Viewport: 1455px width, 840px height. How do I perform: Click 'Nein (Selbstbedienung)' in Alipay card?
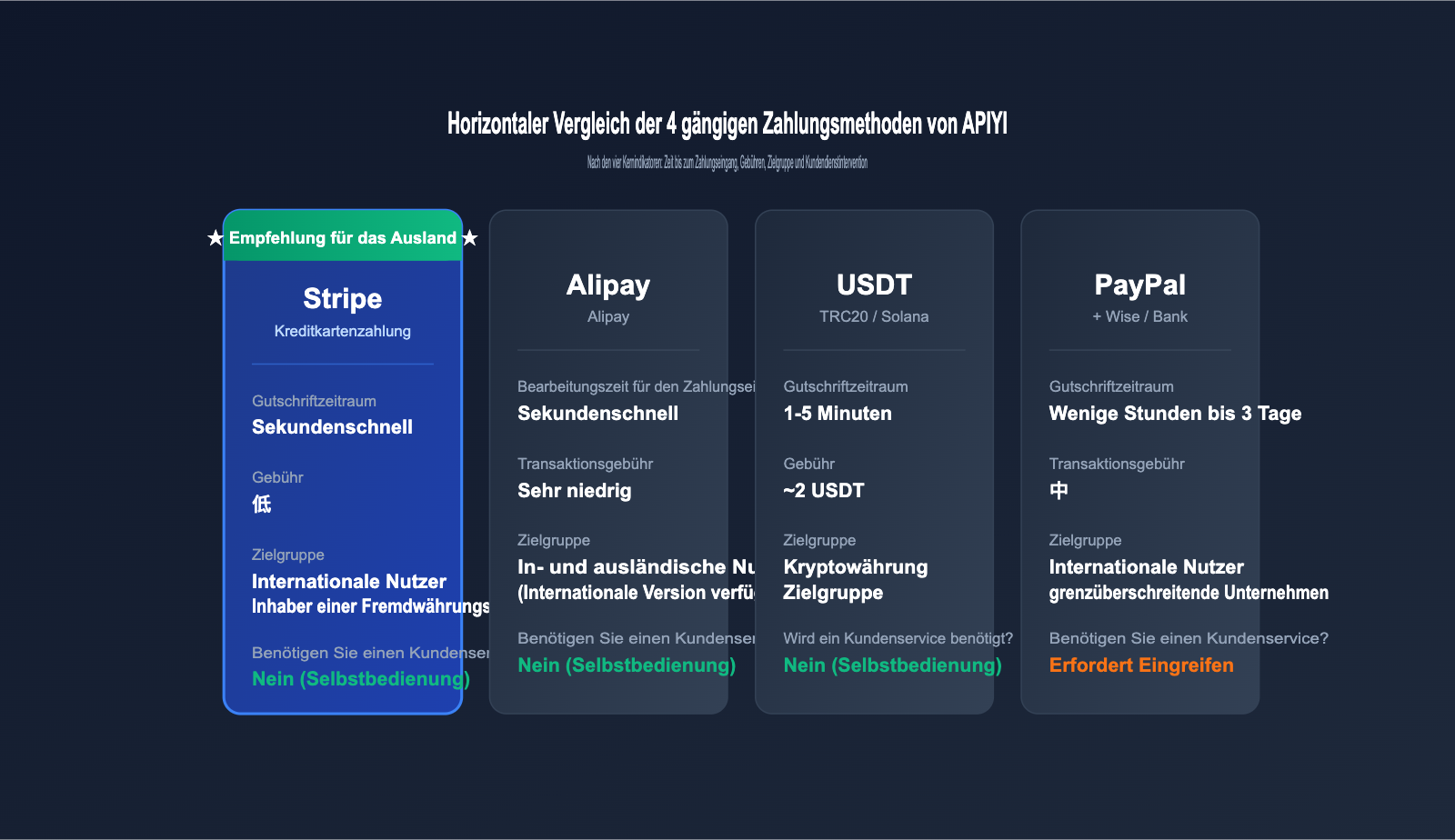click(x=627, y=665)
